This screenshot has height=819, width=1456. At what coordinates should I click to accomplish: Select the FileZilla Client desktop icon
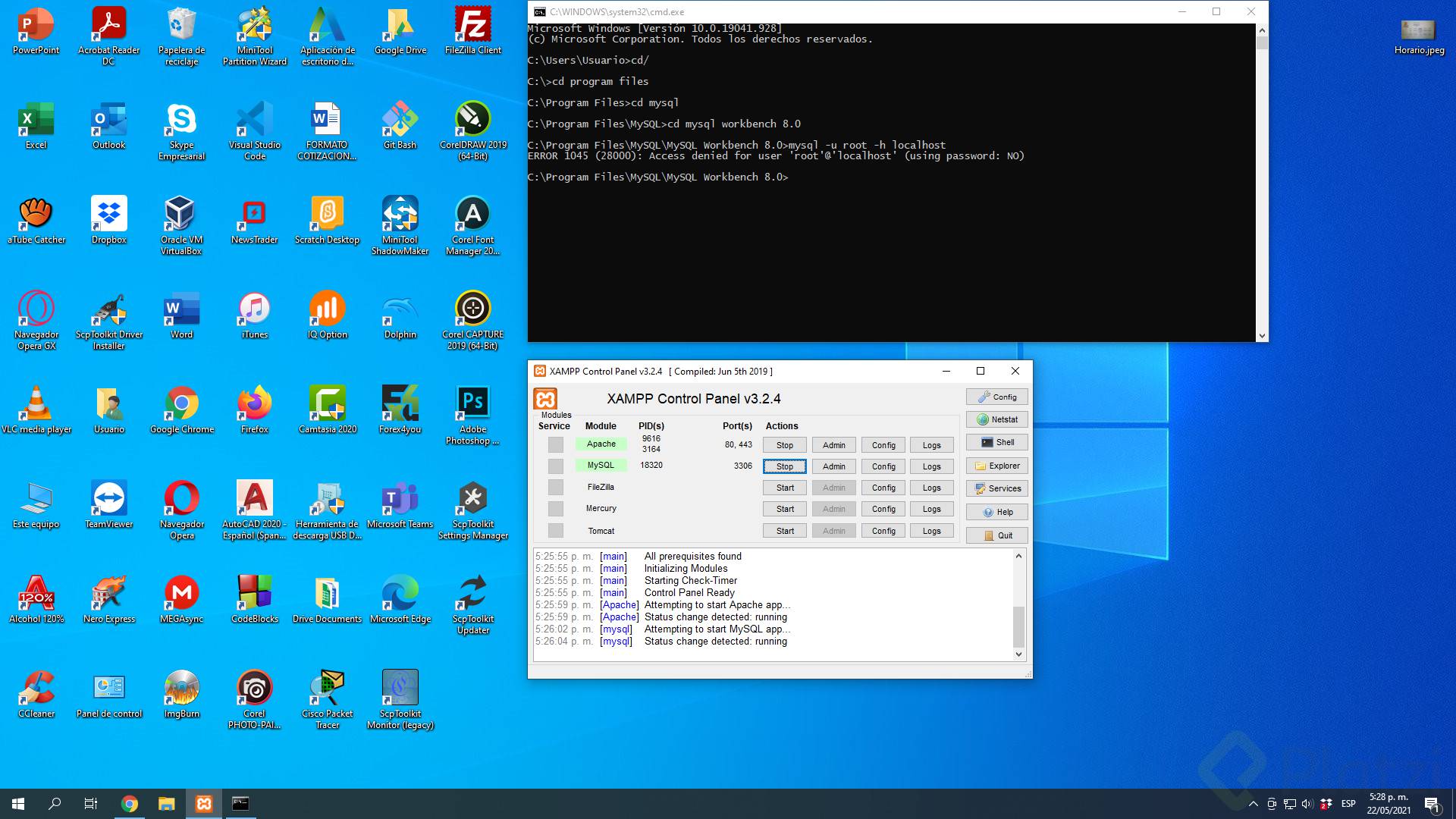point(472,31)
